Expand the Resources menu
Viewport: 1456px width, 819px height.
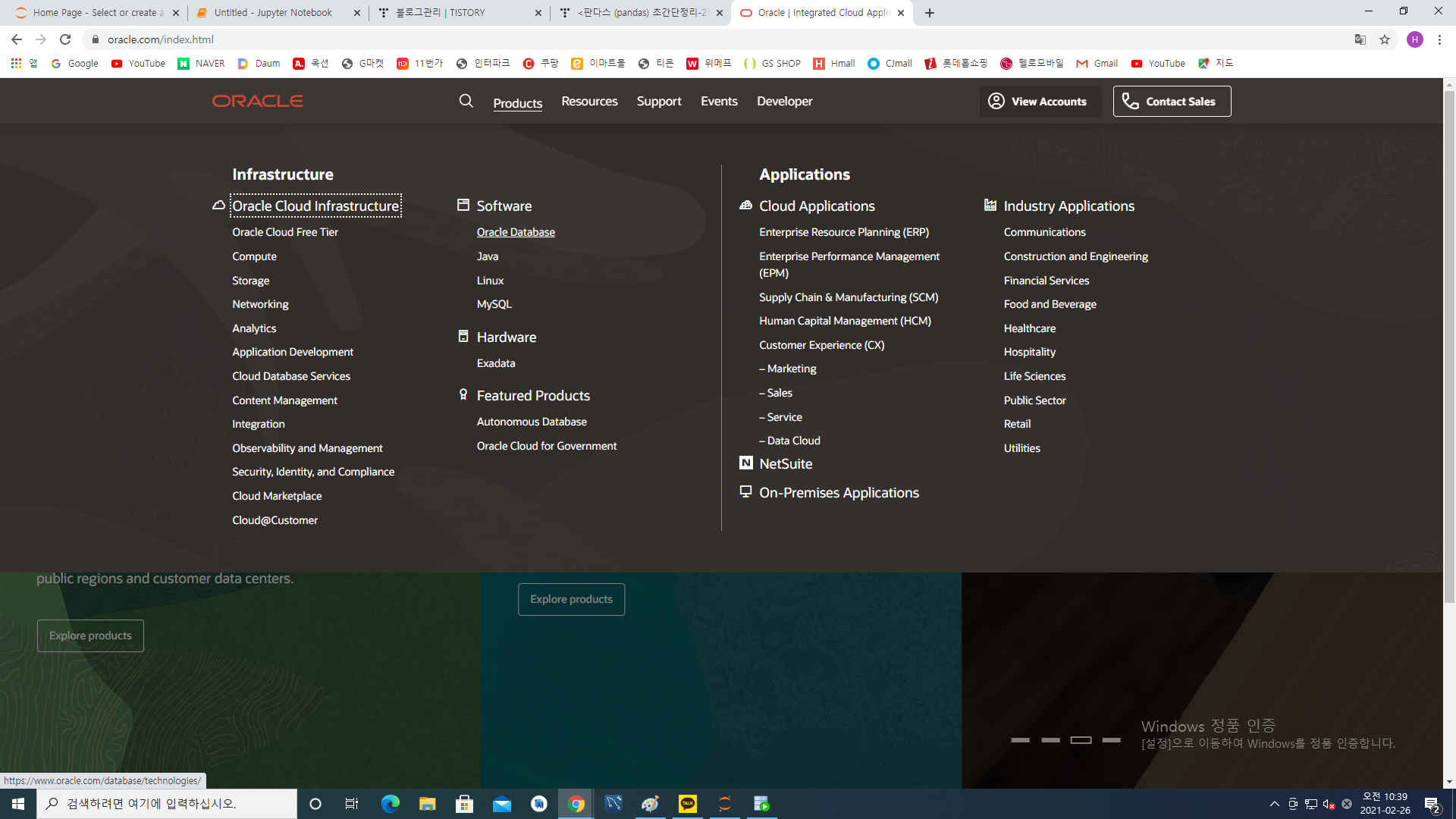click(589, 101)
